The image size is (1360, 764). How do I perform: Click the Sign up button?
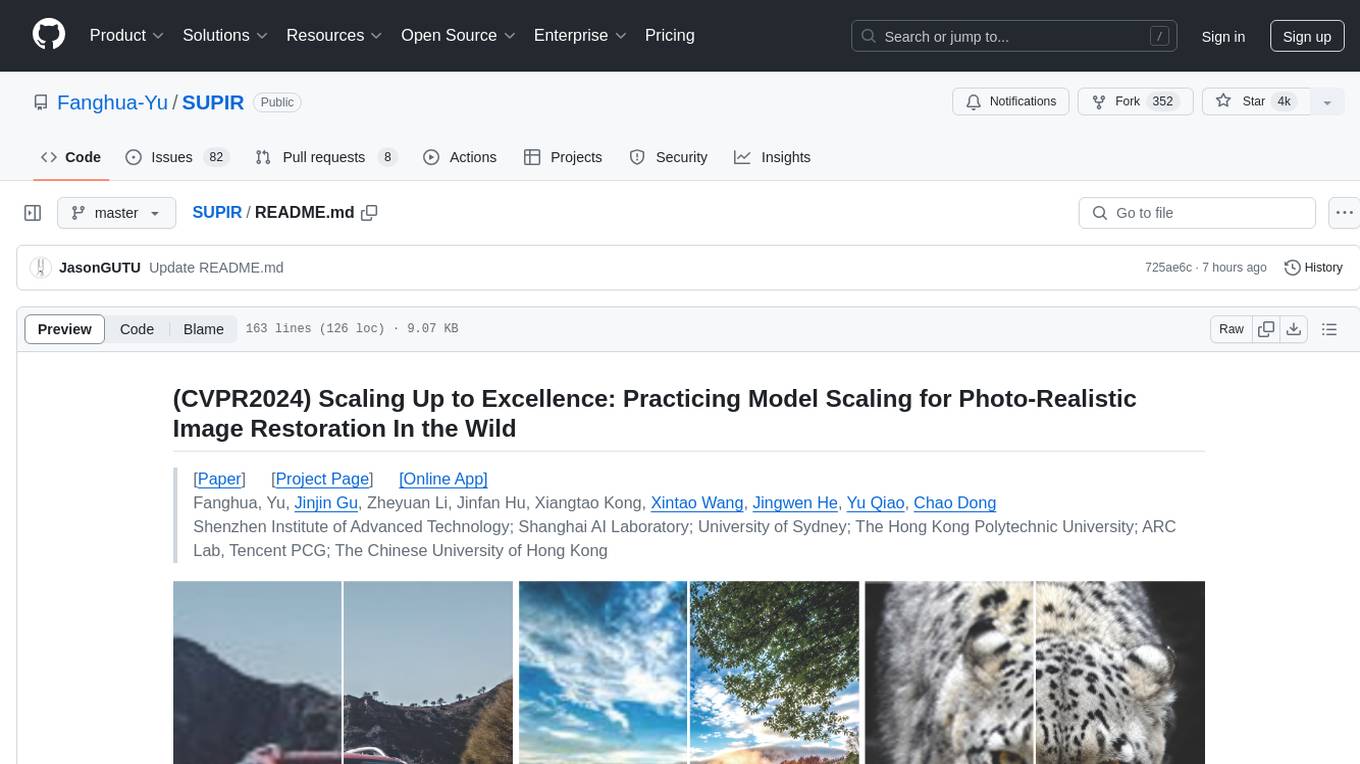coord(1307,36)
